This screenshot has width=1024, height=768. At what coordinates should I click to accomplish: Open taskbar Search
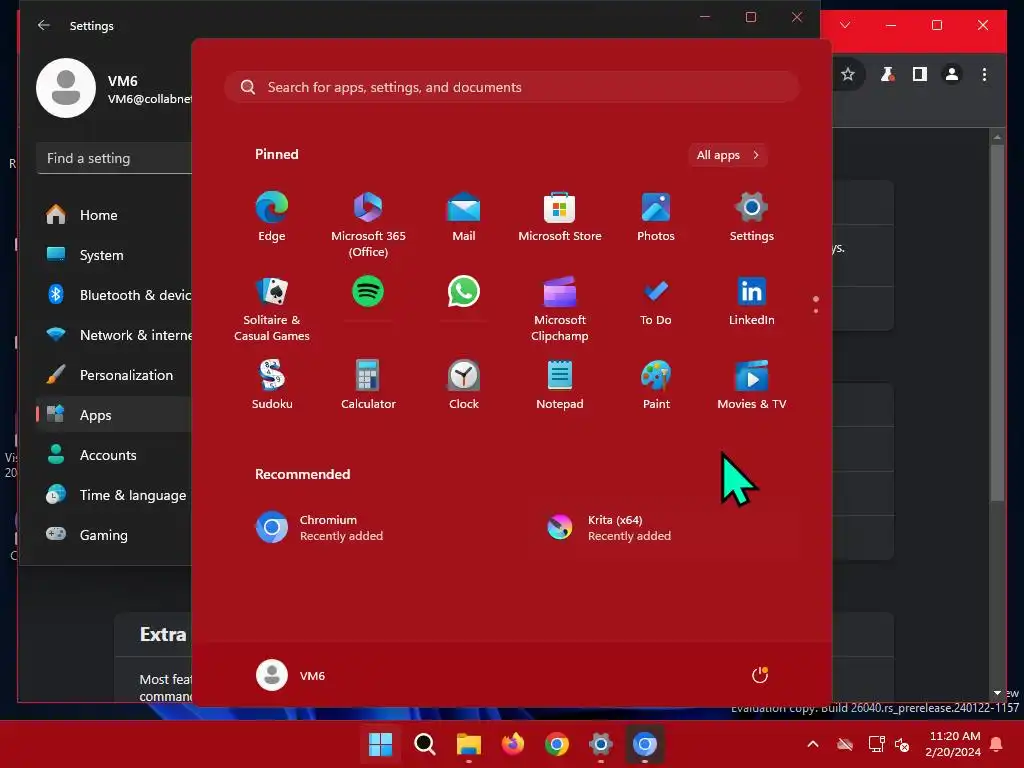[424, 744]
